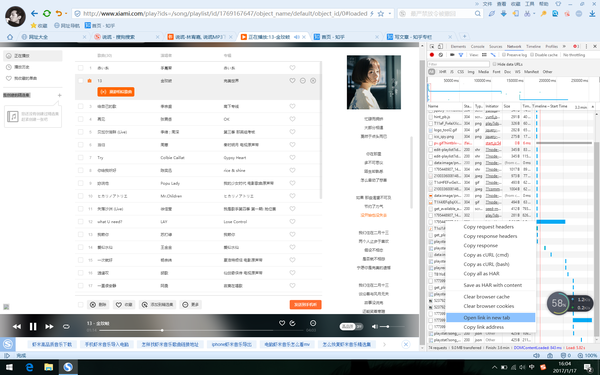Seek on song progress bar in player
The width and height of the screenshot is (600, 375).
pos(201,330)
